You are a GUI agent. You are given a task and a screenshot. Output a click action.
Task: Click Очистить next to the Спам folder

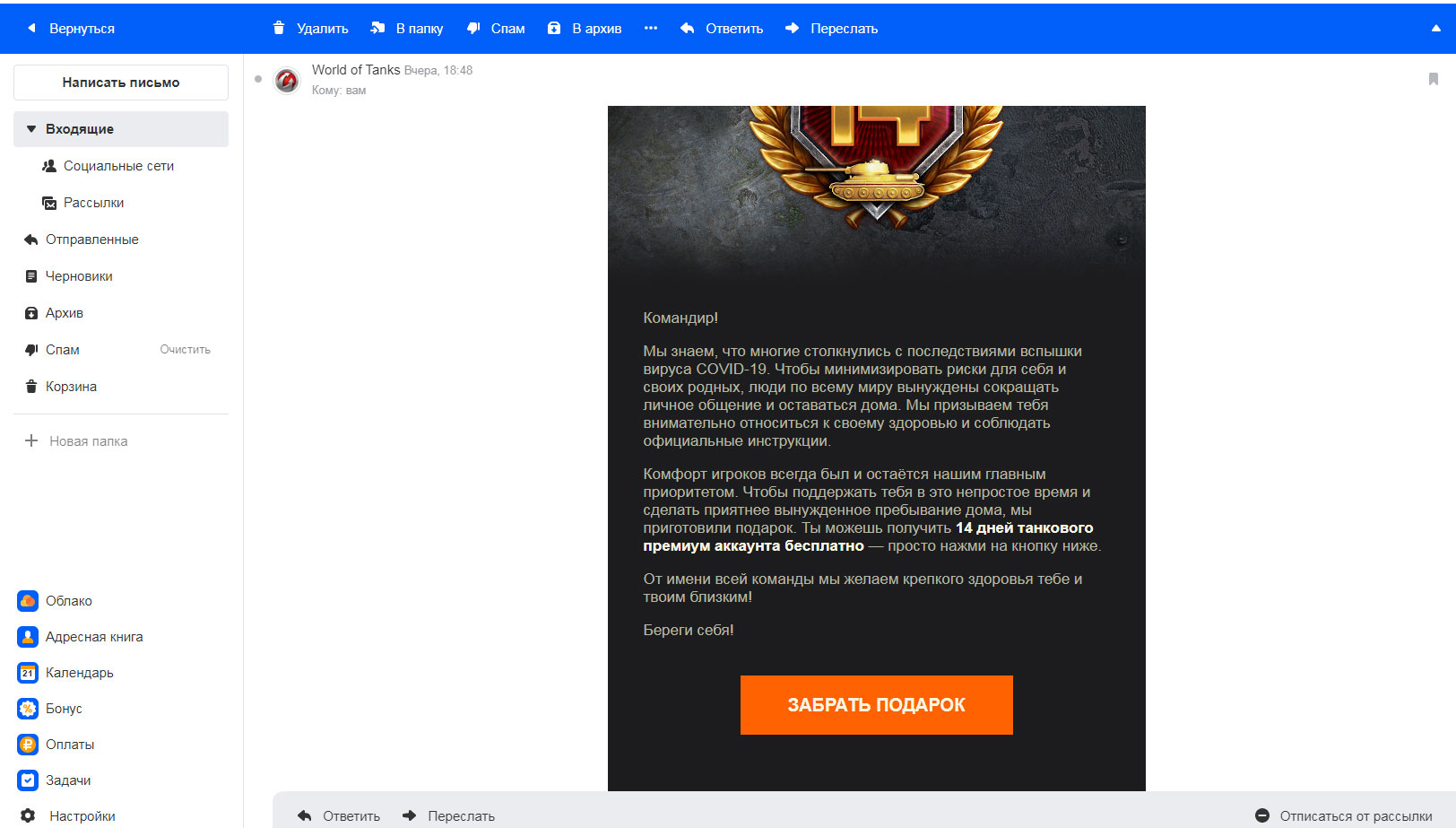pos(186,350)
